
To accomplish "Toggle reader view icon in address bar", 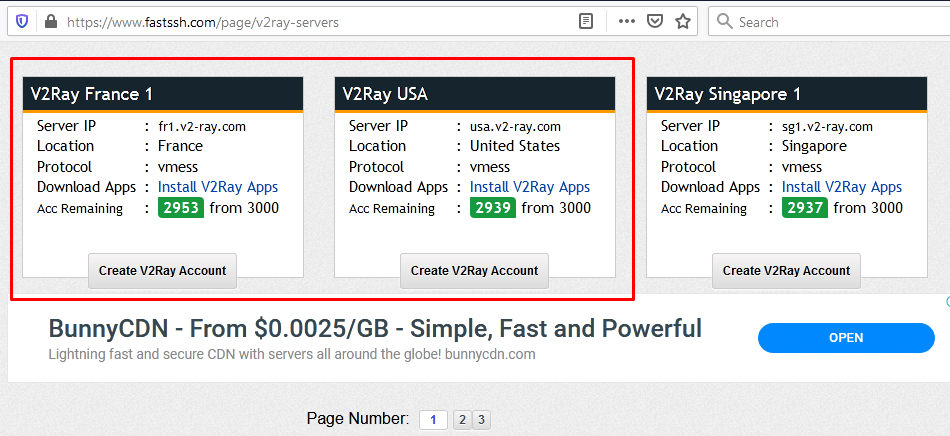I will pos(585,22).
